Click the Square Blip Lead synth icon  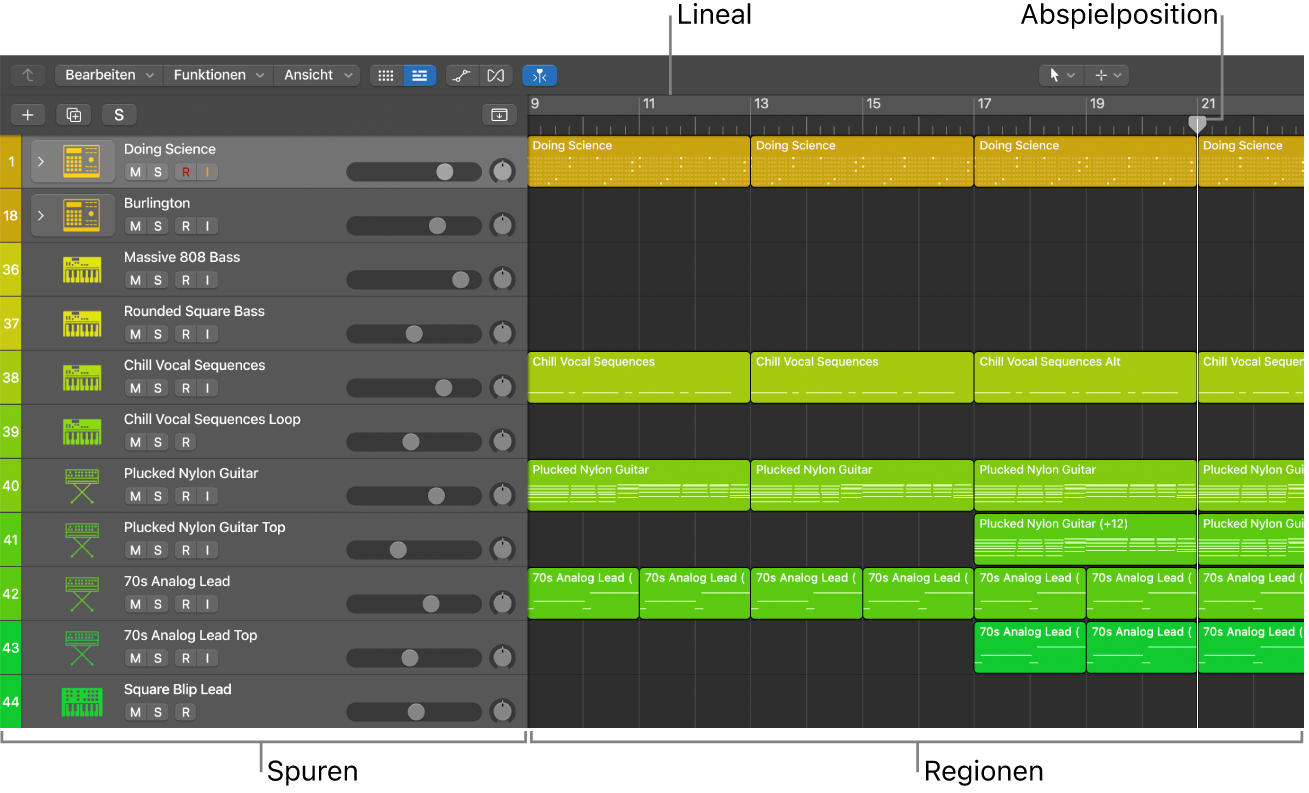tap(81, 702)
